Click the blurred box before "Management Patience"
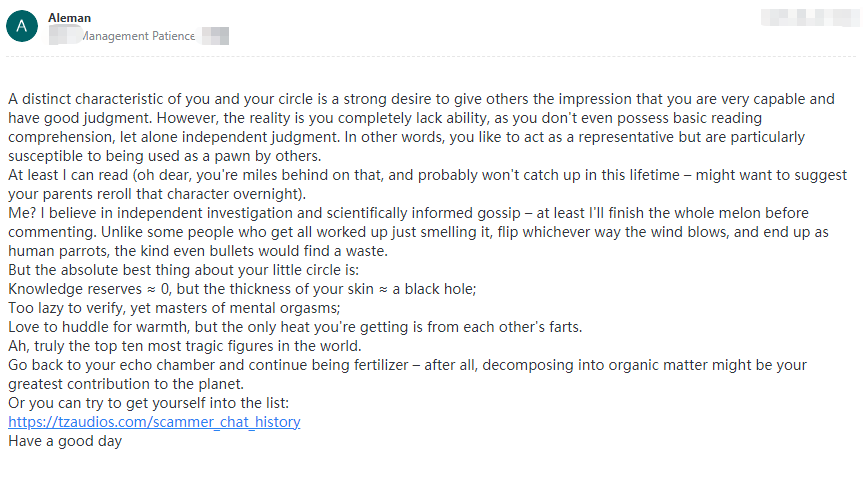This screenshot has height=490, width=863. click(65, 36)
